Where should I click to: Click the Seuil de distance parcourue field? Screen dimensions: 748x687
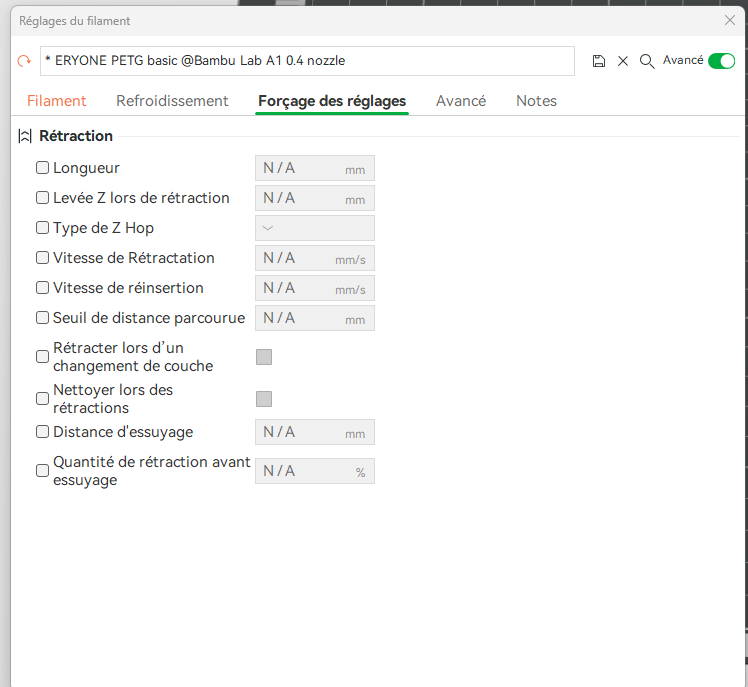tap(315, 318)
